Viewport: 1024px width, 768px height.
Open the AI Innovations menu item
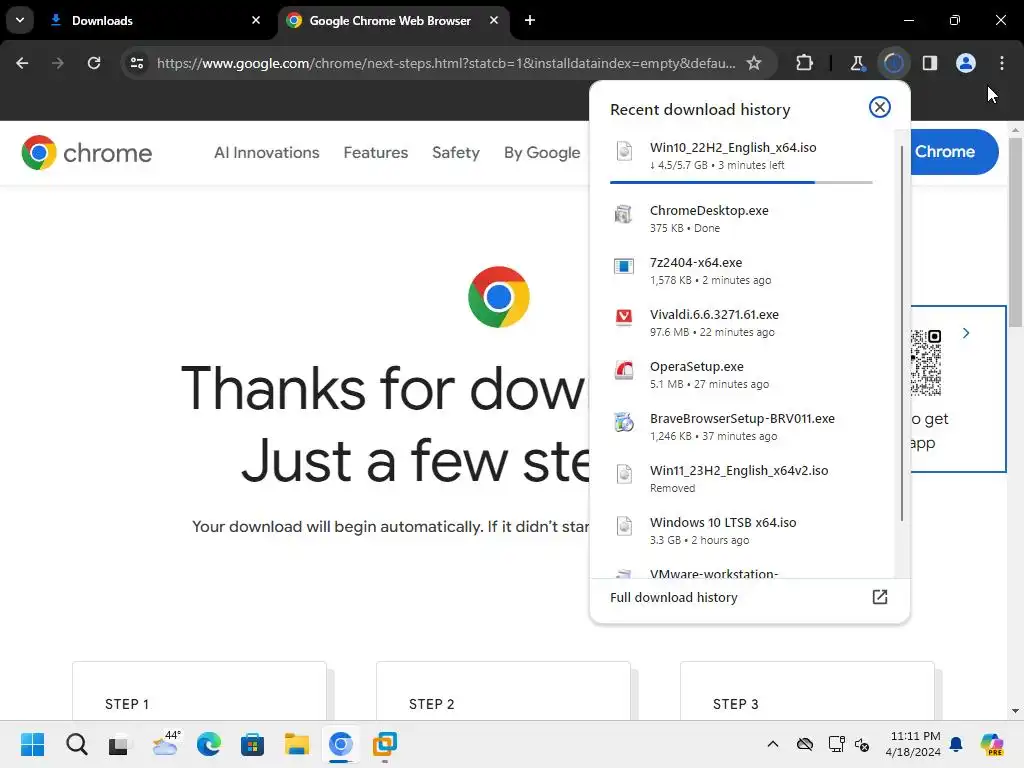click(266, 153)
